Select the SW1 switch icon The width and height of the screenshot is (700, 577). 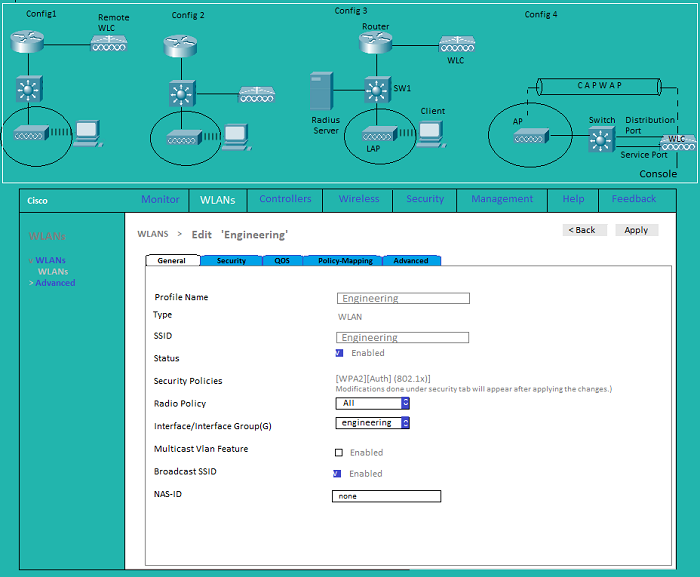click(376, 90)
